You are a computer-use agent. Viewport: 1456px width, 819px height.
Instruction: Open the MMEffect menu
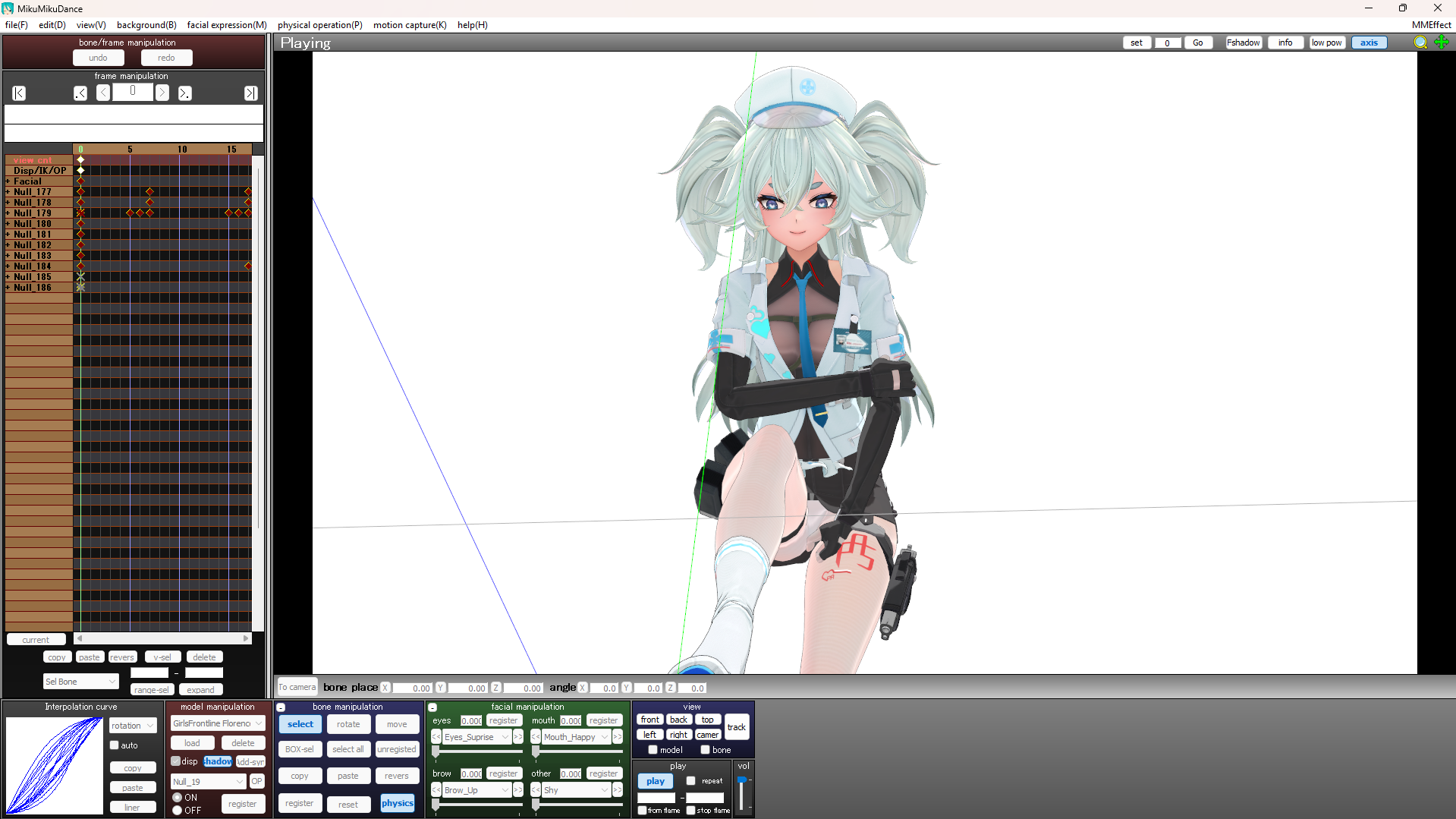point(1431,25)
